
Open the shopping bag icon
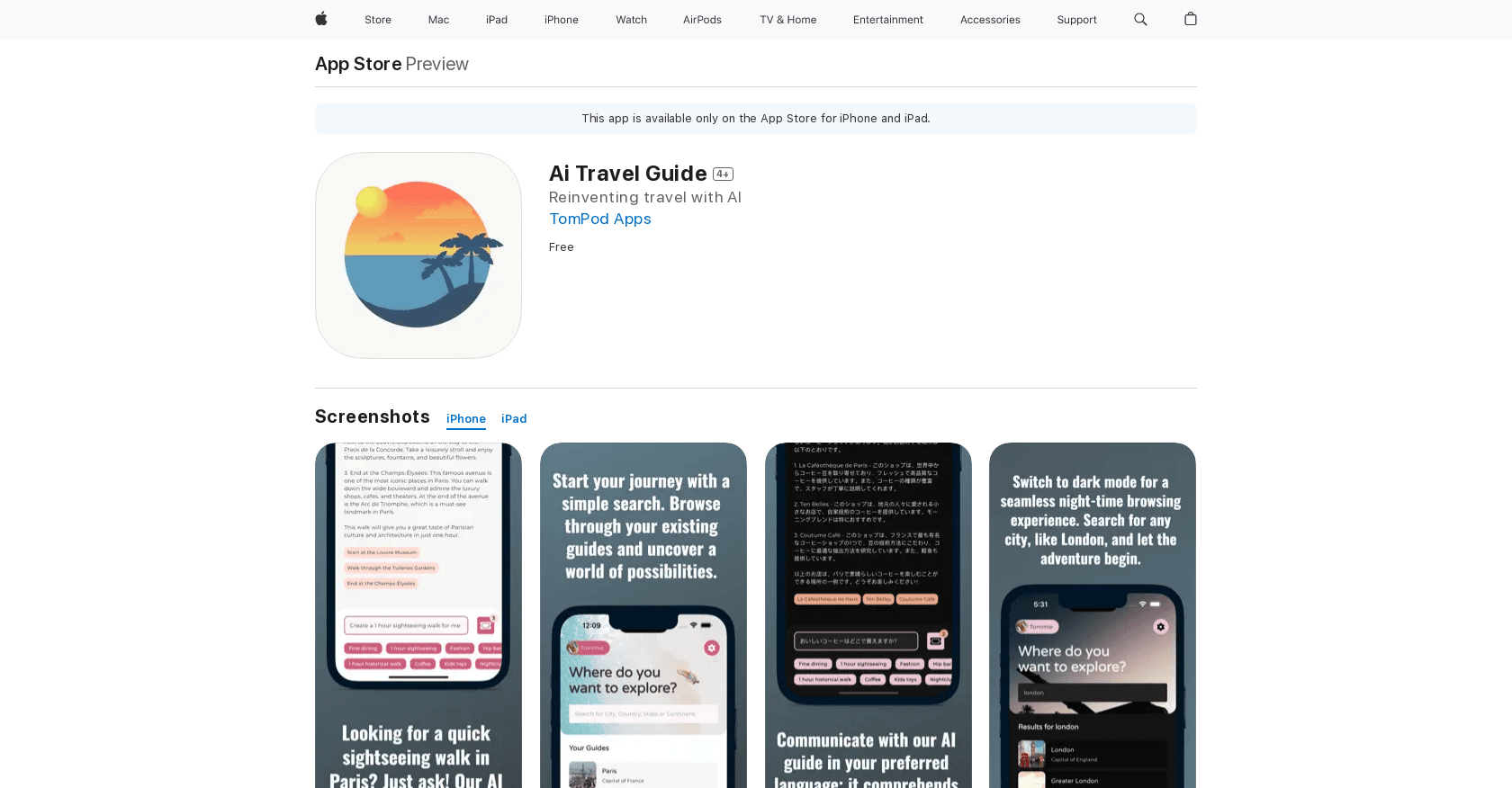(1190, 19)
